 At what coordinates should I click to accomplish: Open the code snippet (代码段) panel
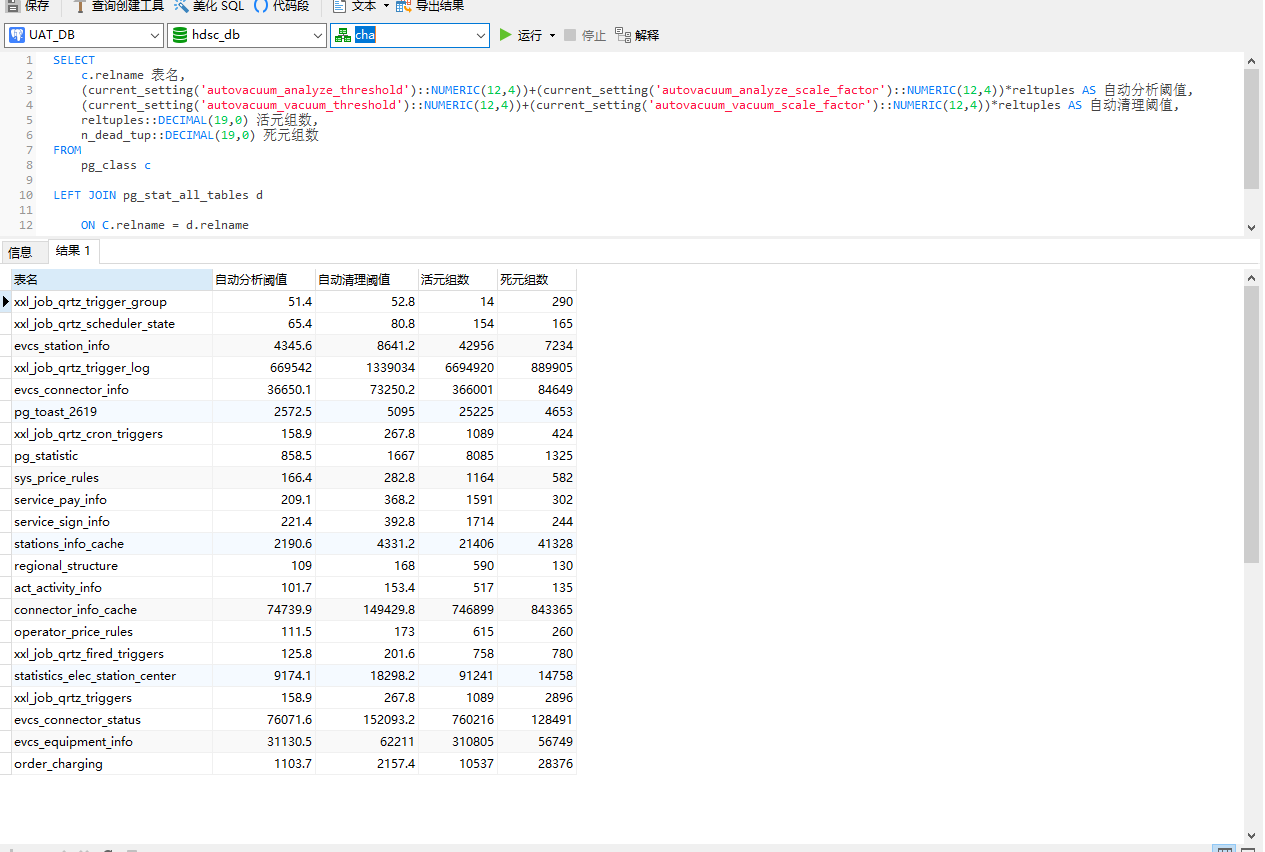(x=282, y=6)
